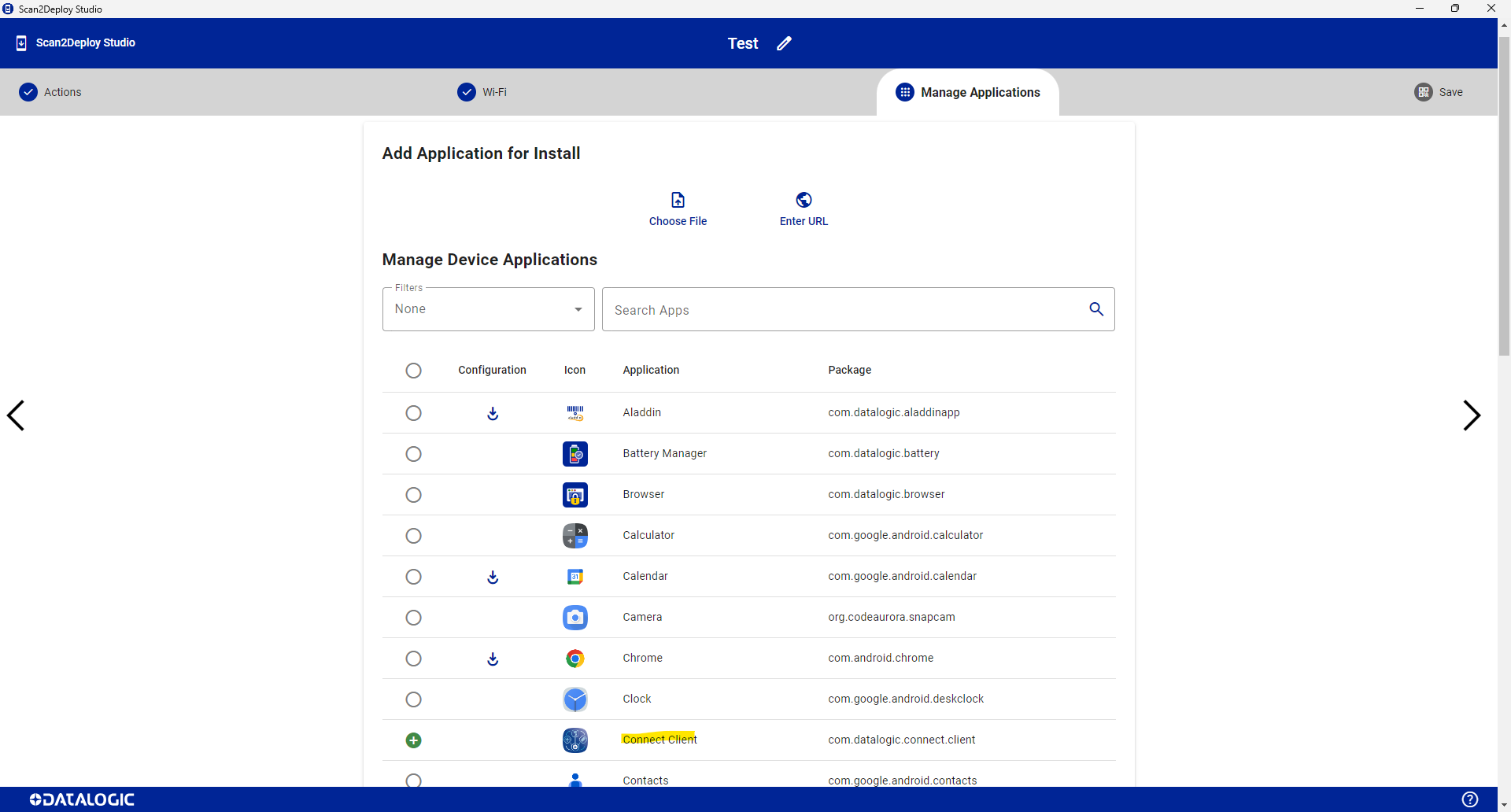Click the Contacts application name

coord(645,781)
